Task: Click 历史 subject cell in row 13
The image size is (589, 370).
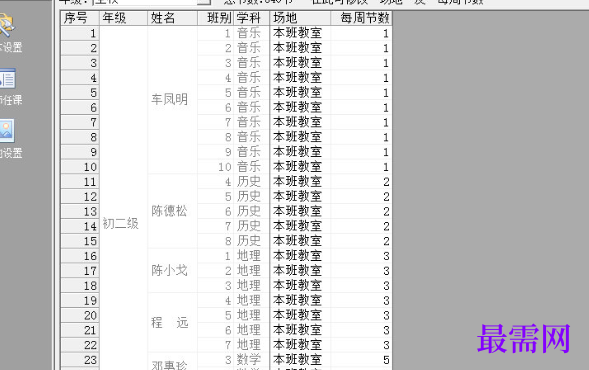Action: pos(252,211)
